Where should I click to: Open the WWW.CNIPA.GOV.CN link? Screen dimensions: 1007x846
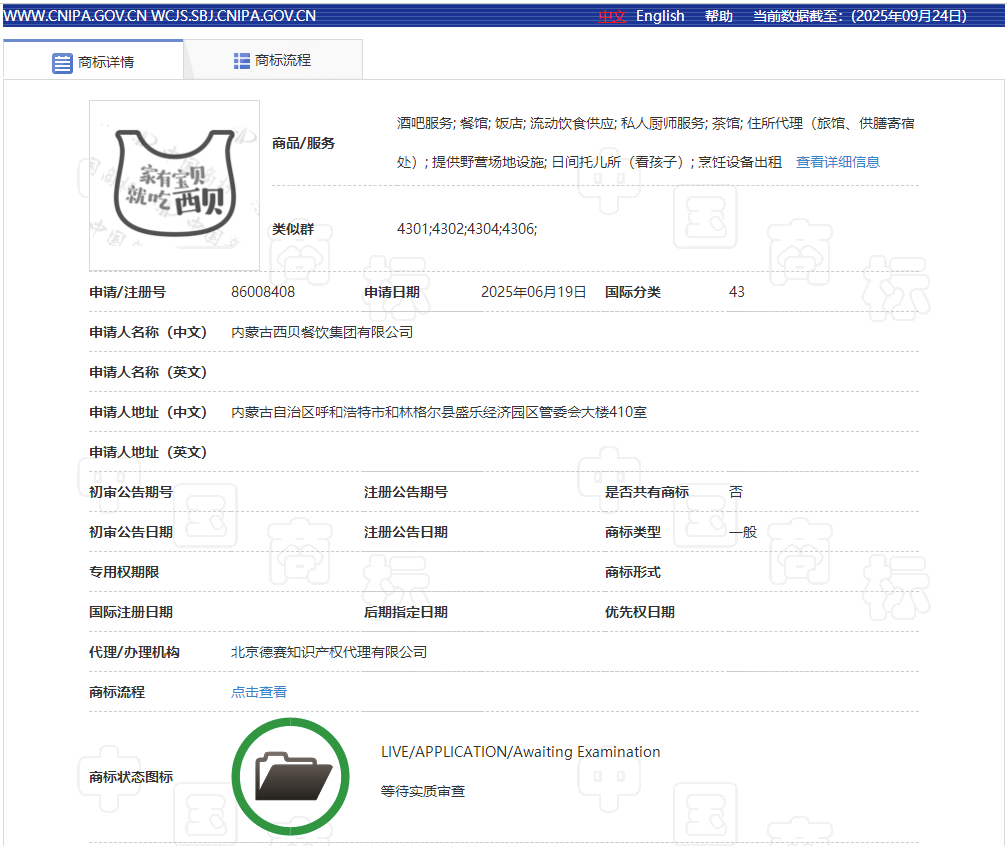click(x=74, y=15)
